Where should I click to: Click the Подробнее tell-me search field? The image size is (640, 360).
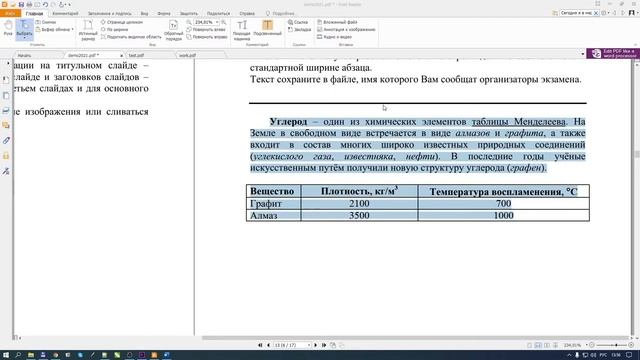click(x=280, y=13)
